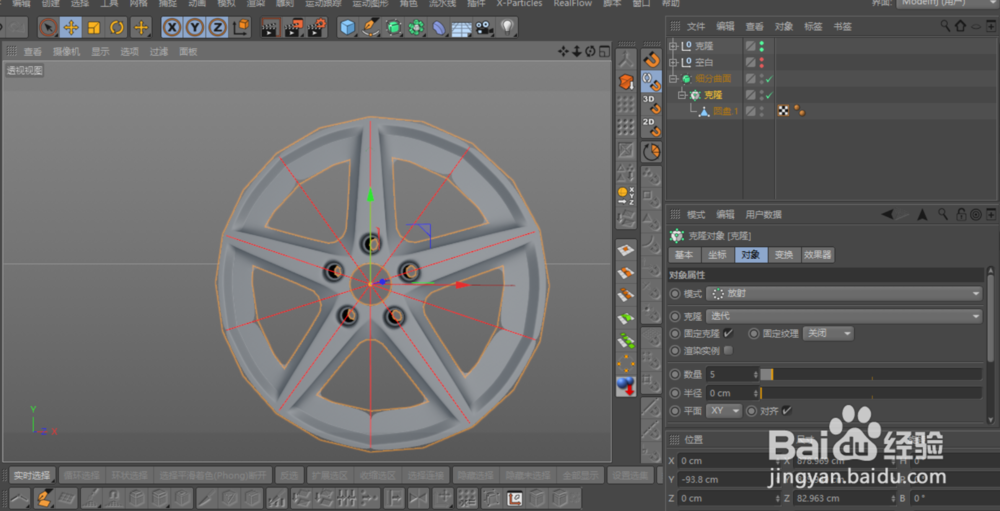The image size is (1000, 511).
Task: Collapse the 细分曲面 object
Action: pyautogui.click(x=673, y=78)
